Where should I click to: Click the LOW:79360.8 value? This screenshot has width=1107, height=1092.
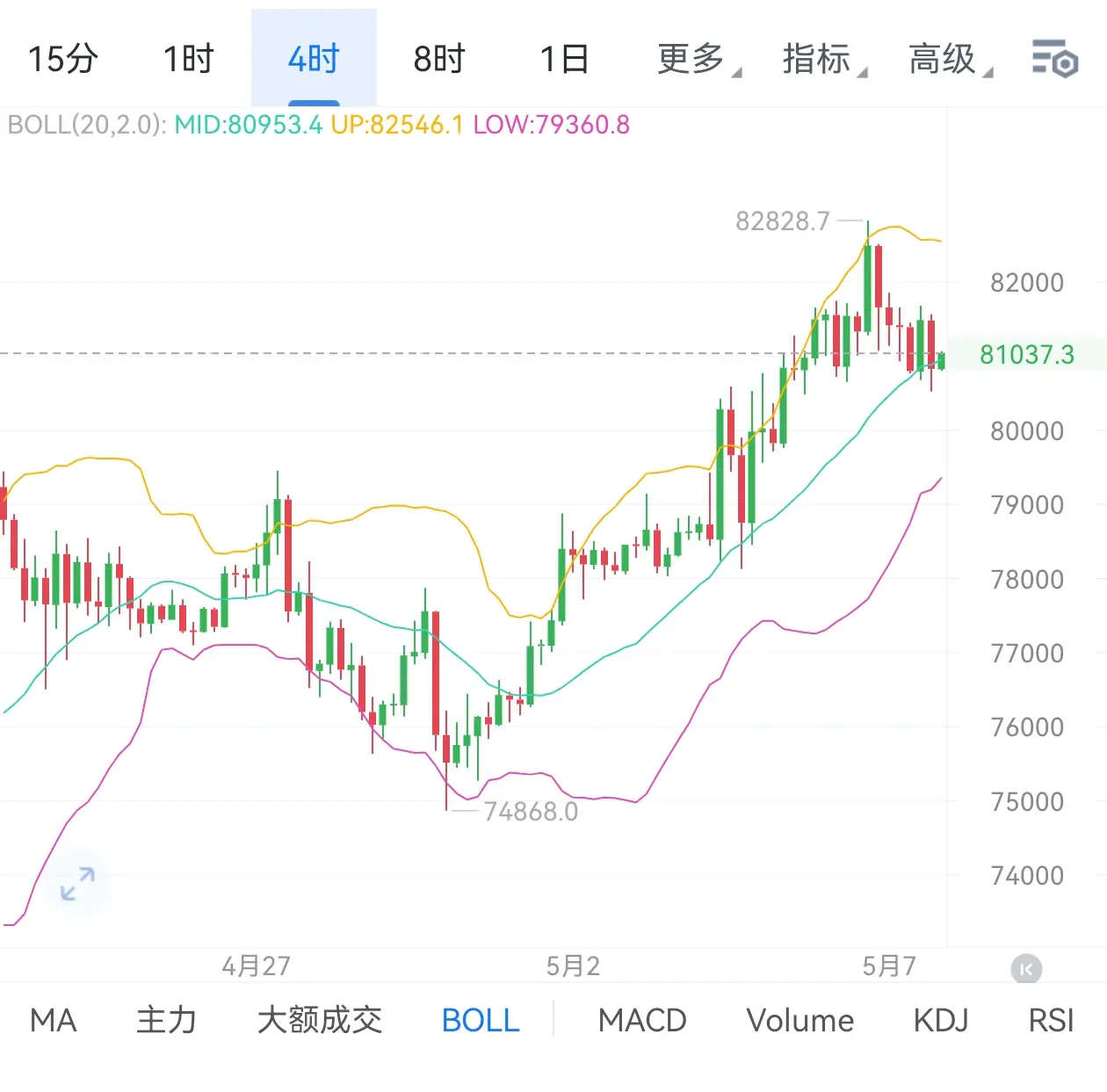(x=552, y=125)
